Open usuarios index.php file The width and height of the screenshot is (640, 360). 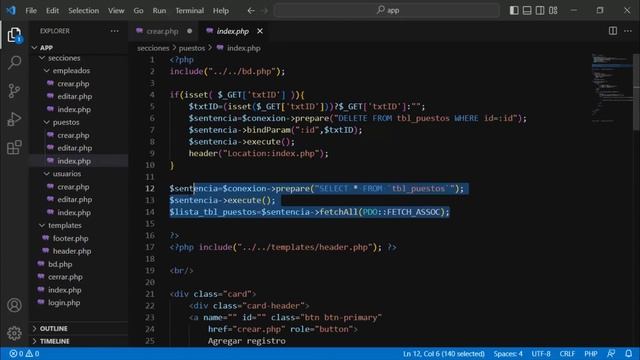point(74,213)
